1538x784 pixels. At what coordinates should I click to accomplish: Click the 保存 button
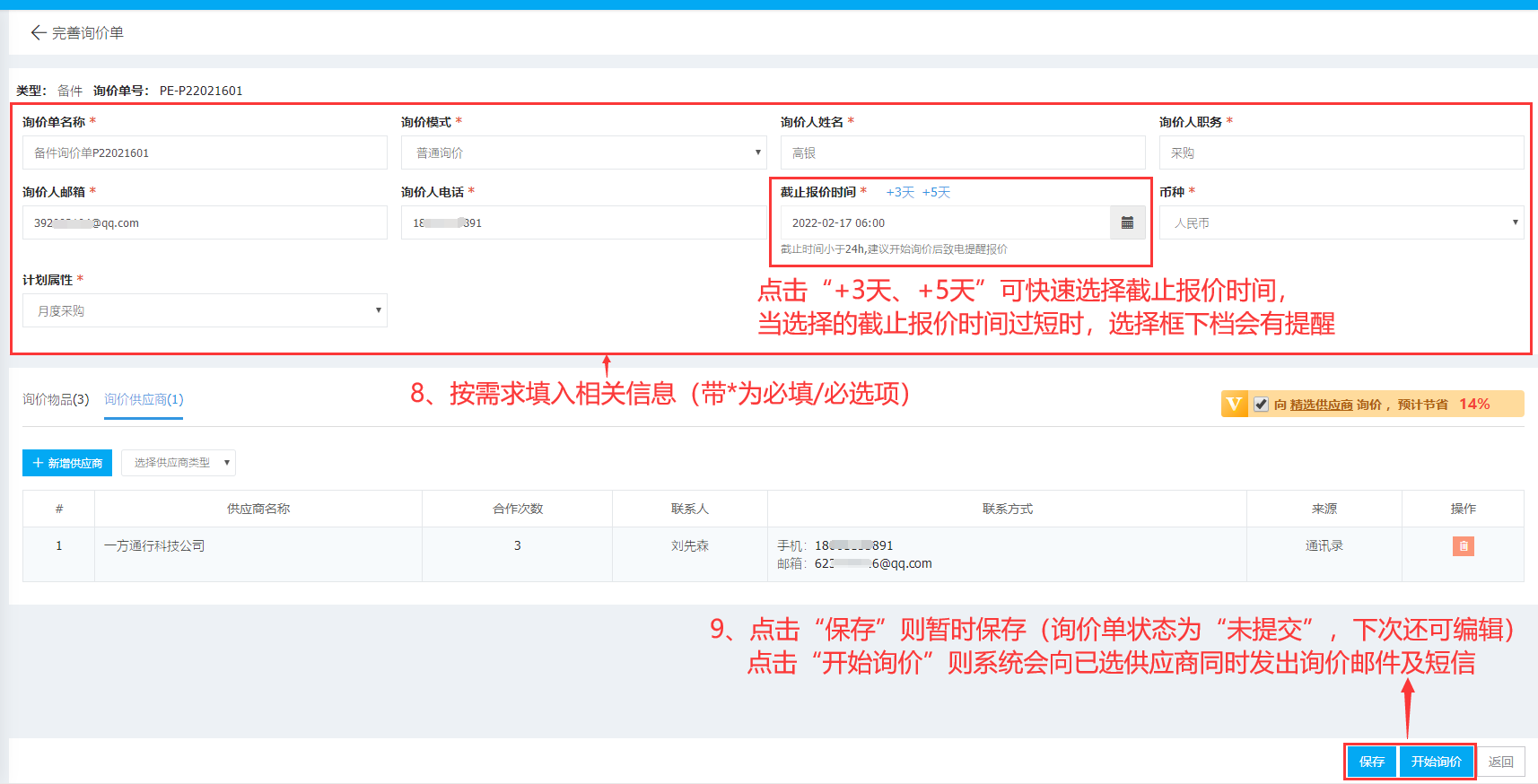tap(1371, 762)
